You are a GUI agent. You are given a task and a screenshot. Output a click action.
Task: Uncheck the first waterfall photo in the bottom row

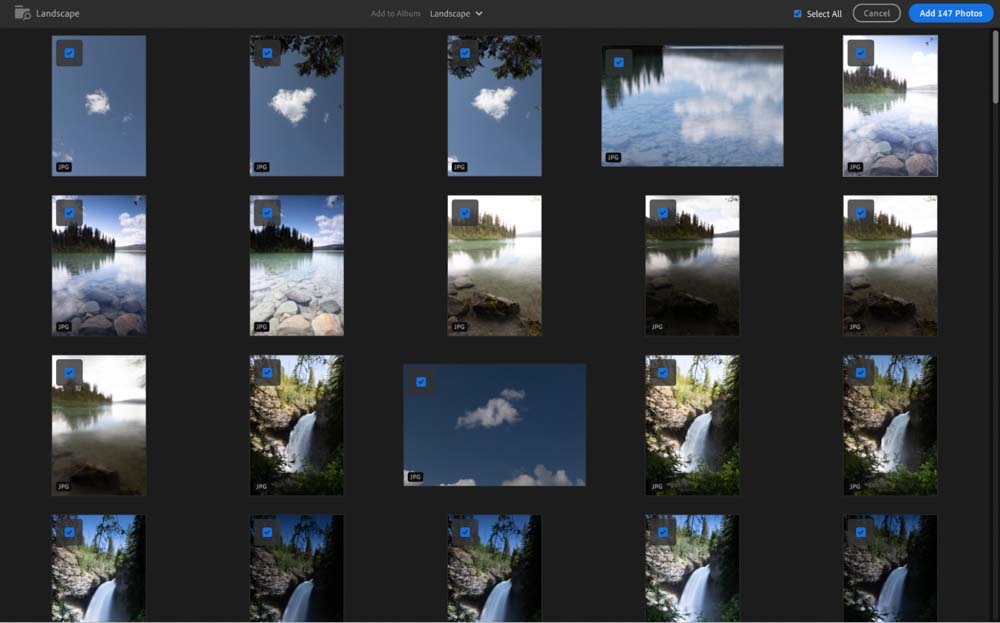[x=70, y=532]
